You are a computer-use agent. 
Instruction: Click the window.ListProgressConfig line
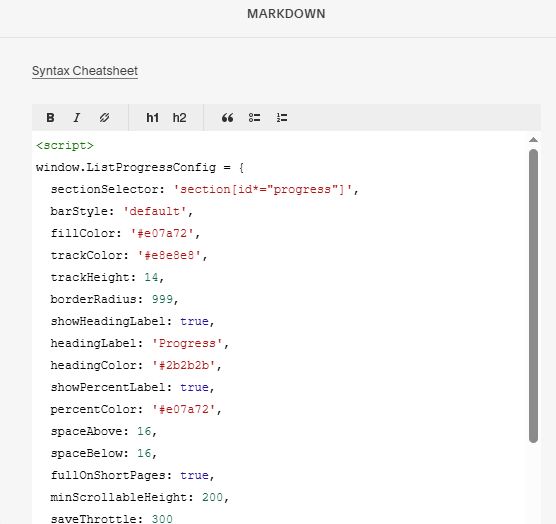point(140,167)
